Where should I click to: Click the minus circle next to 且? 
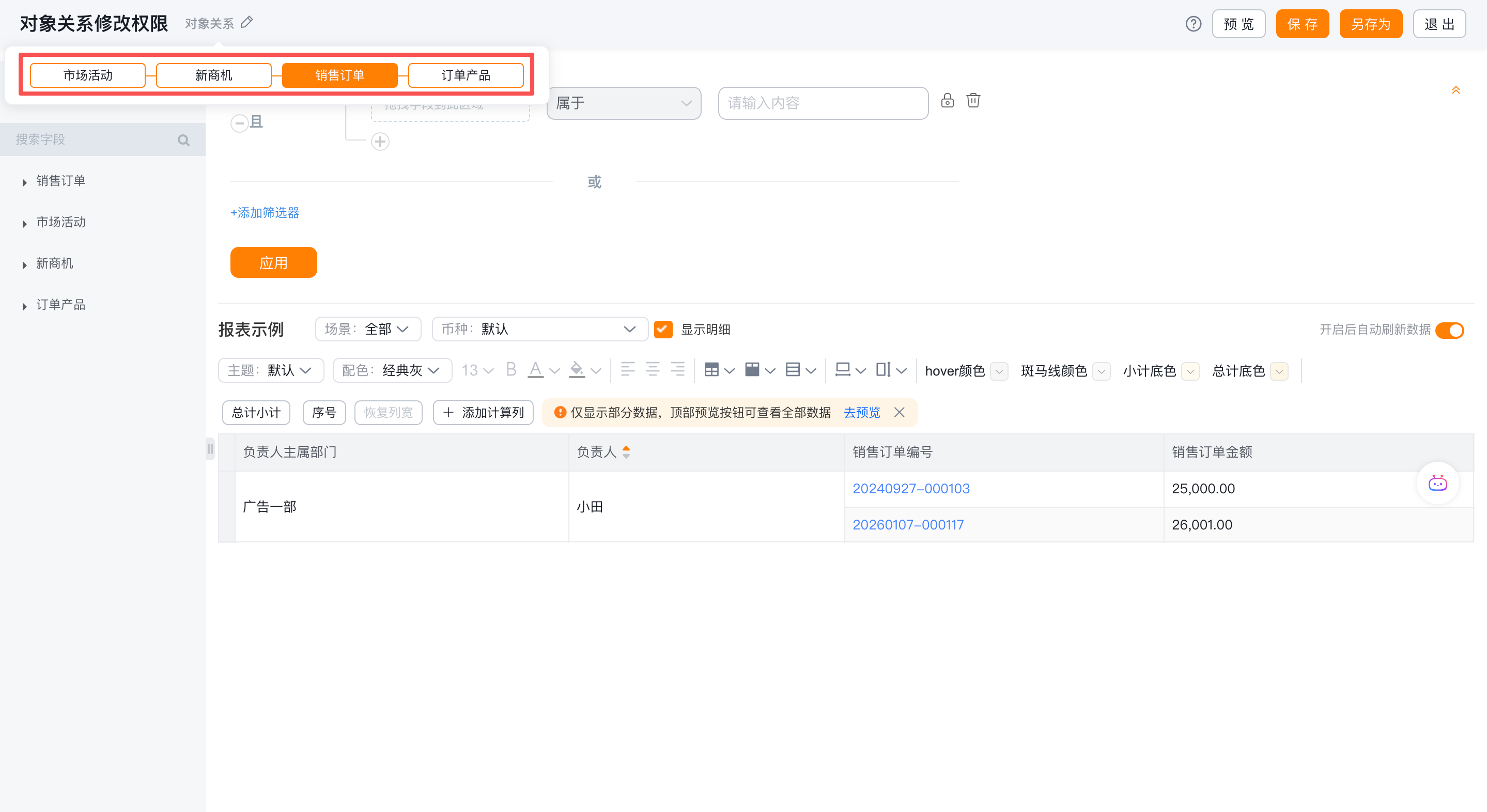point(239,123)
